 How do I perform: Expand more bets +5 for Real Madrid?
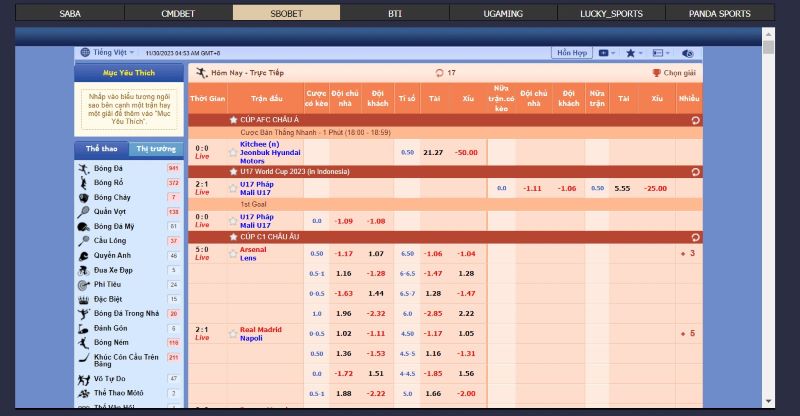688,333
